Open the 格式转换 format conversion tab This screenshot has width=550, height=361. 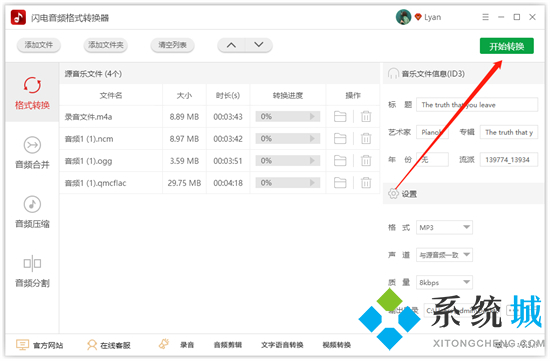coord(32,93)
